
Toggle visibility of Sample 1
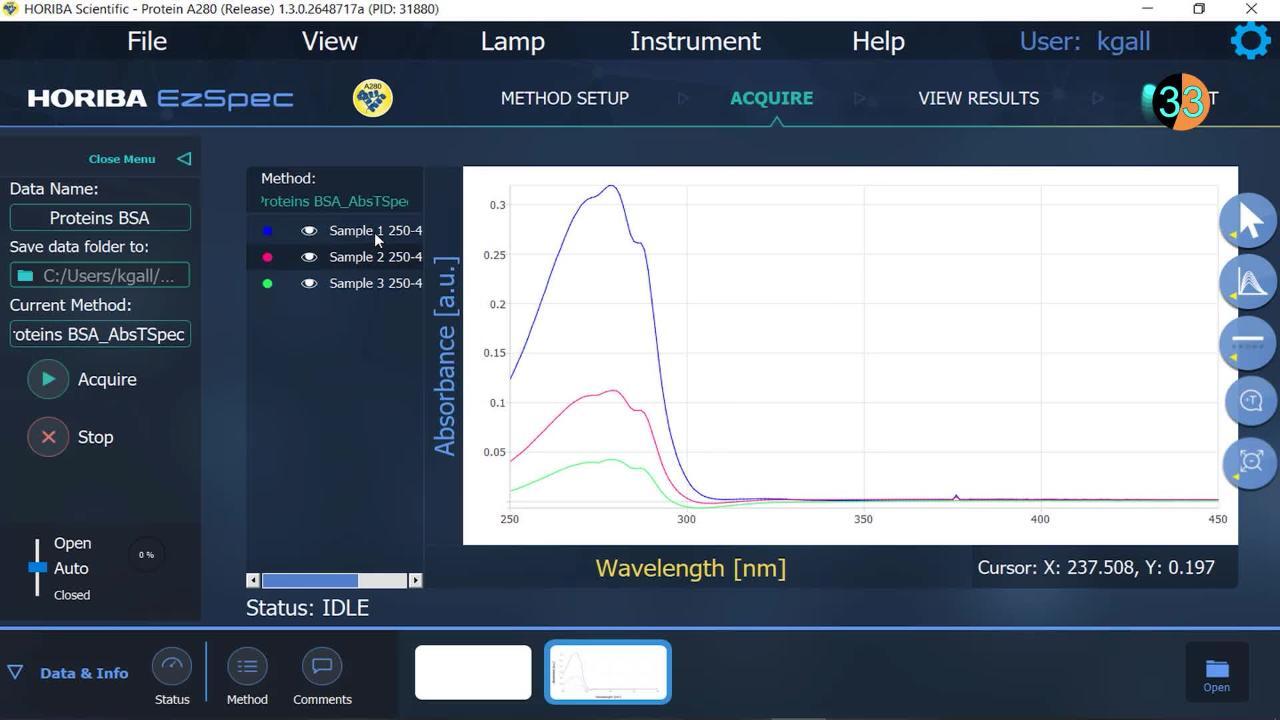(309, 231)
